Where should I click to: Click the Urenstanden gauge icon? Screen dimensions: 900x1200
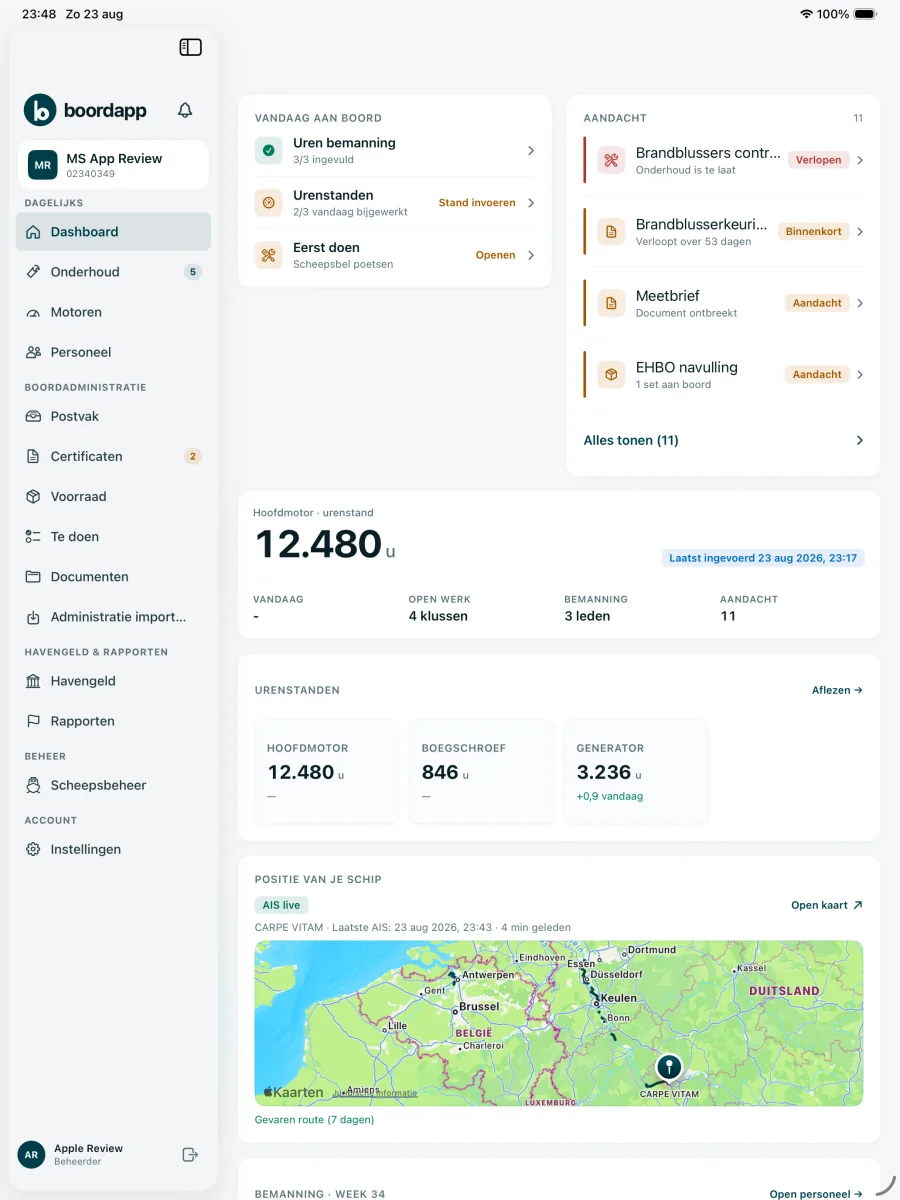(268, 203)
